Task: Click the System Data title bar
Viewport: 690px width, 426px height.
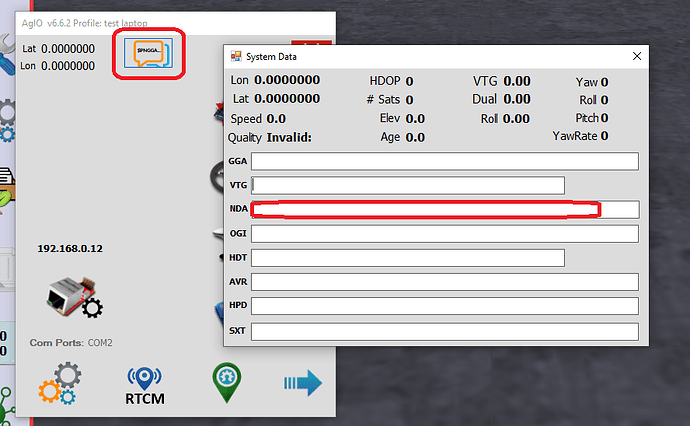Action: pyautogui.click(x=420, y=57)
